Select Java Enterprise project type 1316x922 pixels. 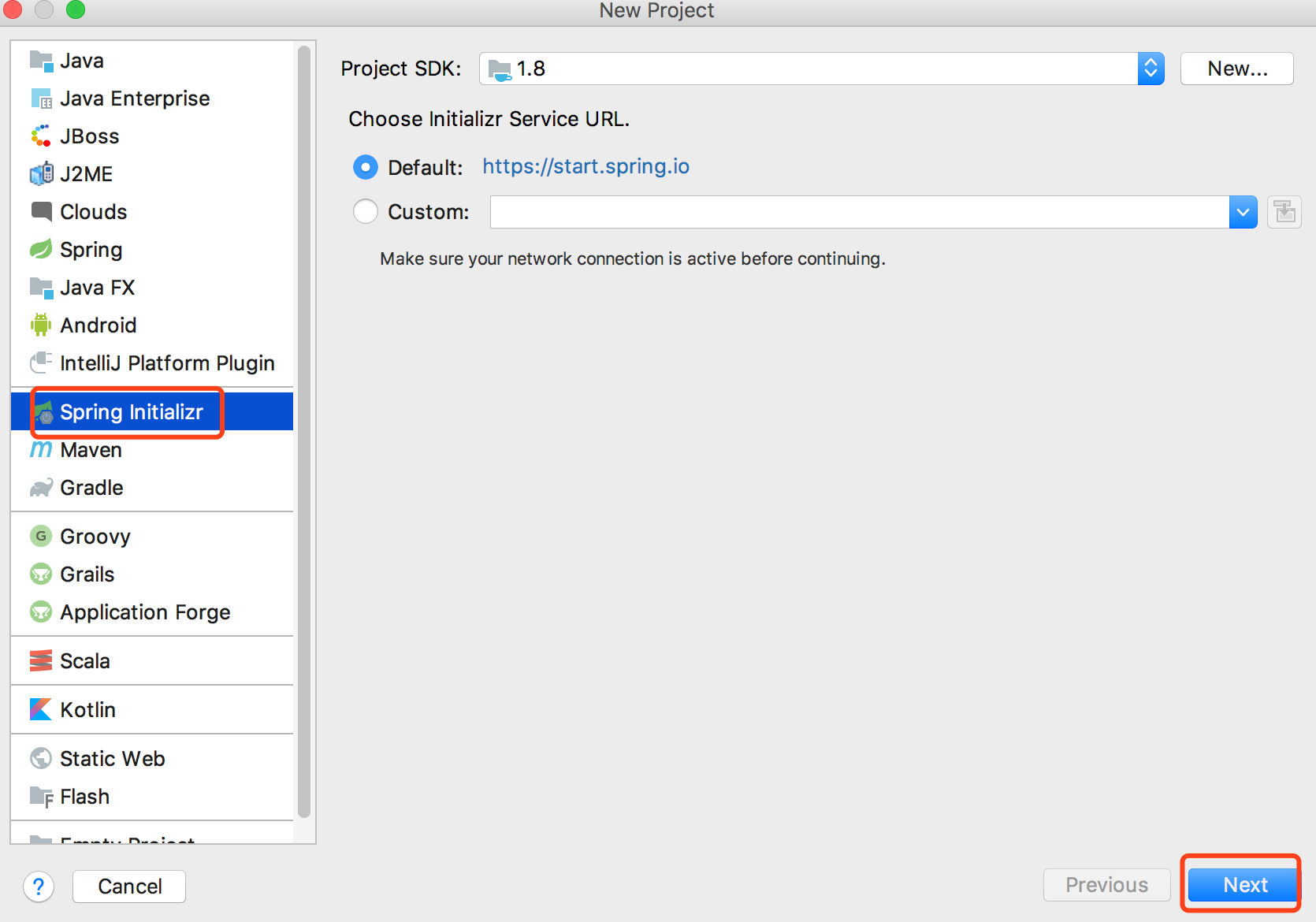[x=135, y=99]
